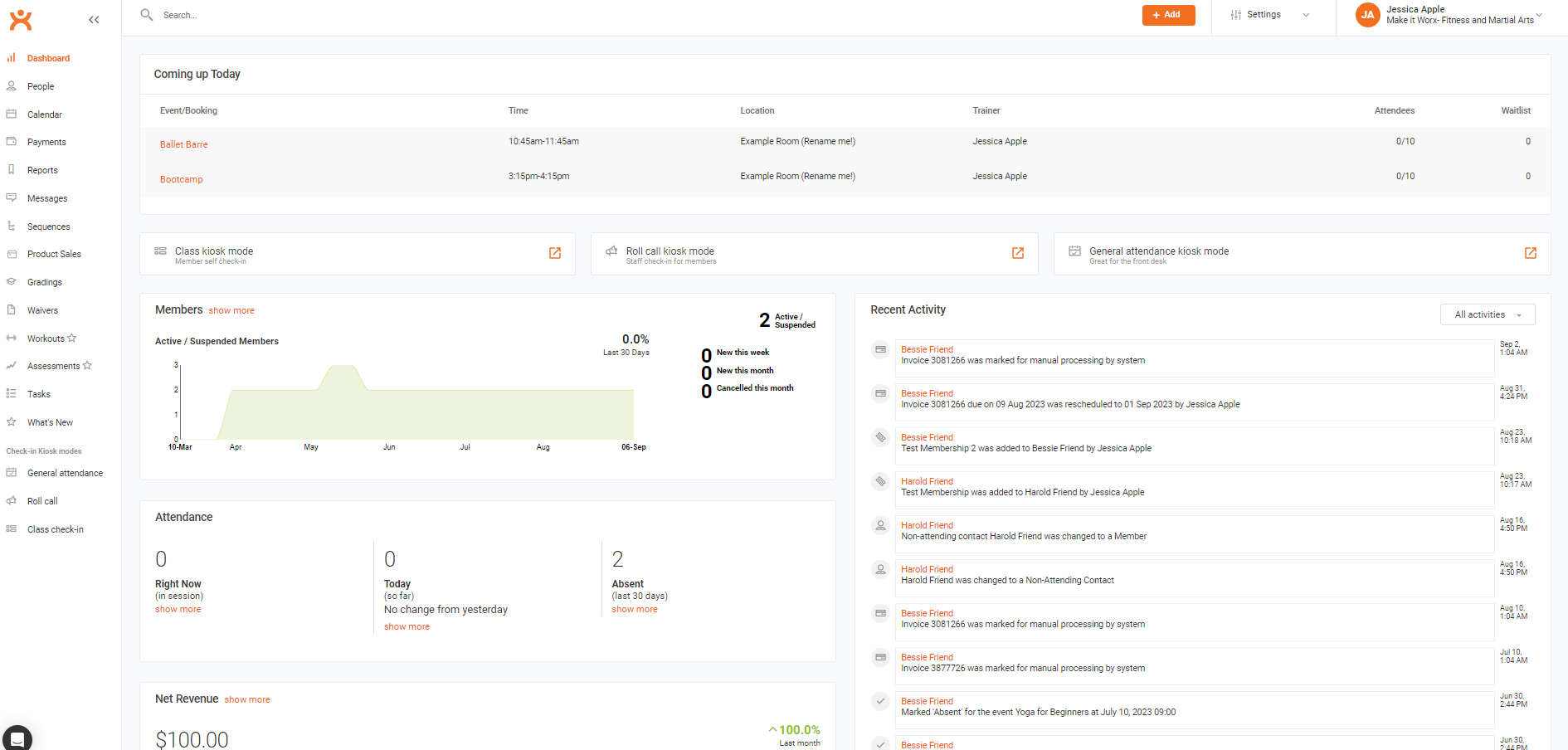
Task: Collapse the sidebar with double chevron
Action: tap(94, 20)
